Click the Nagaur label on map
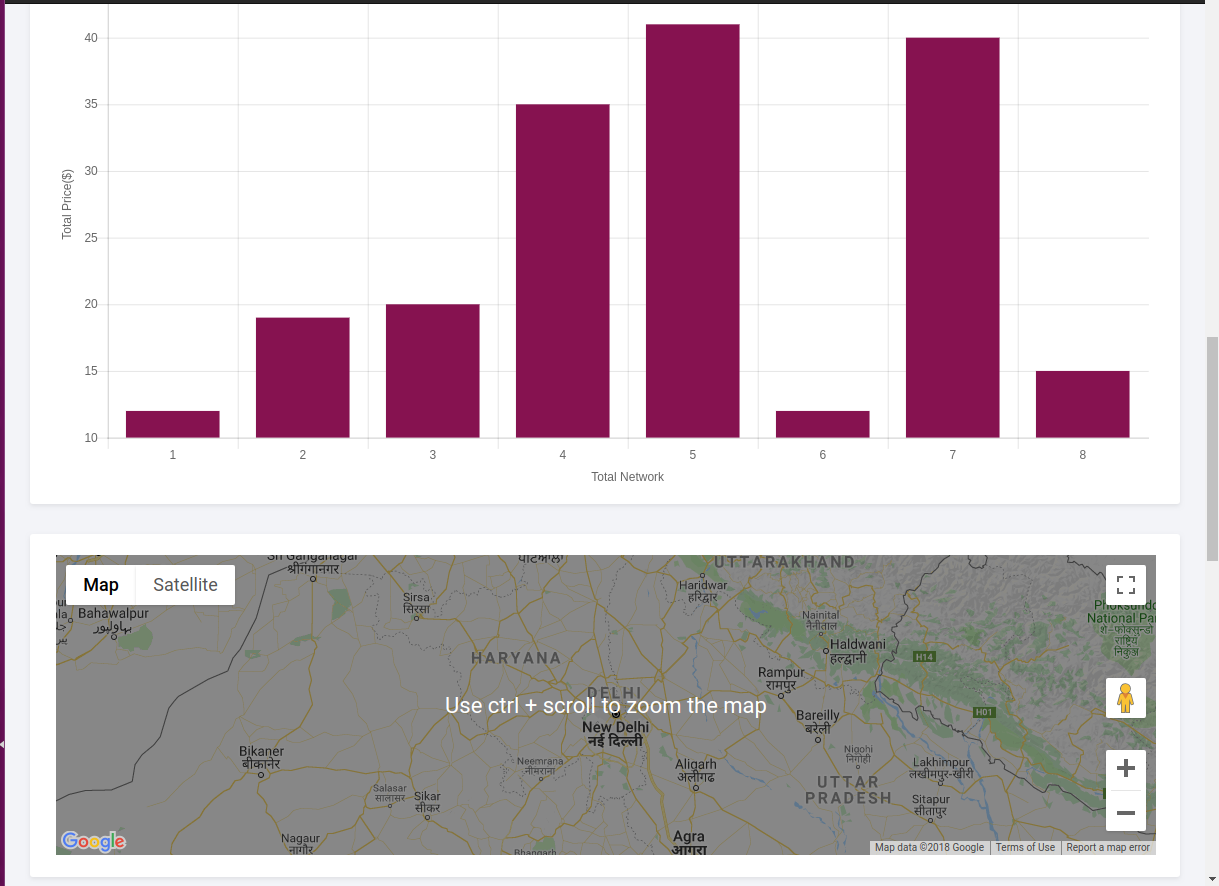 (300, 844)
